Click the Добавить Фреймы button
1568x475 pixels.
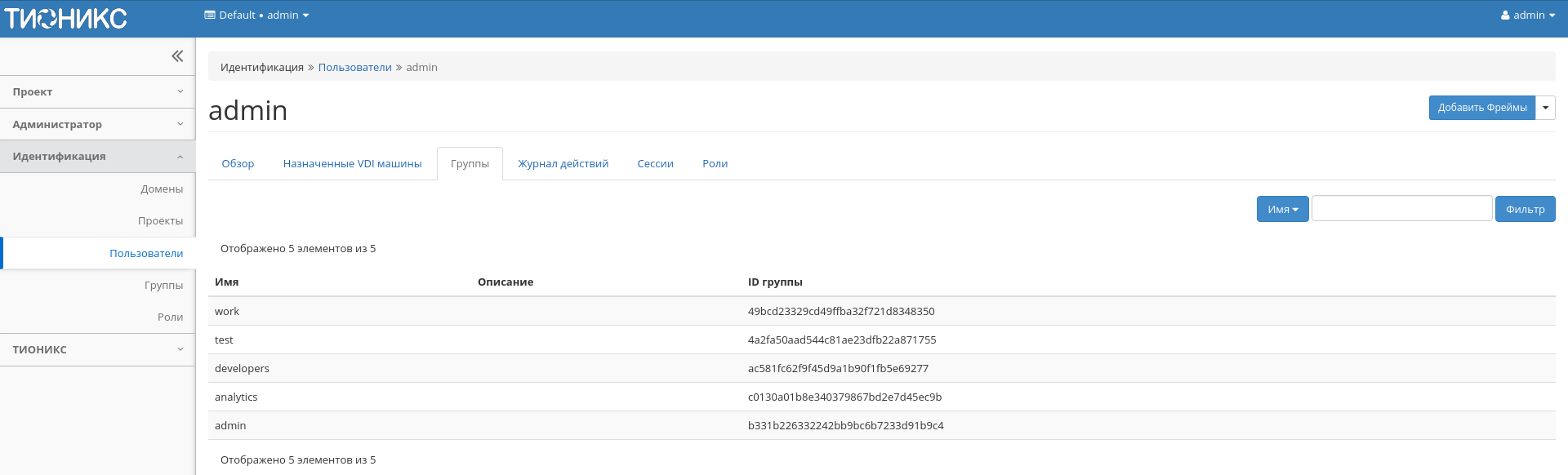[x=1481, y=108]
